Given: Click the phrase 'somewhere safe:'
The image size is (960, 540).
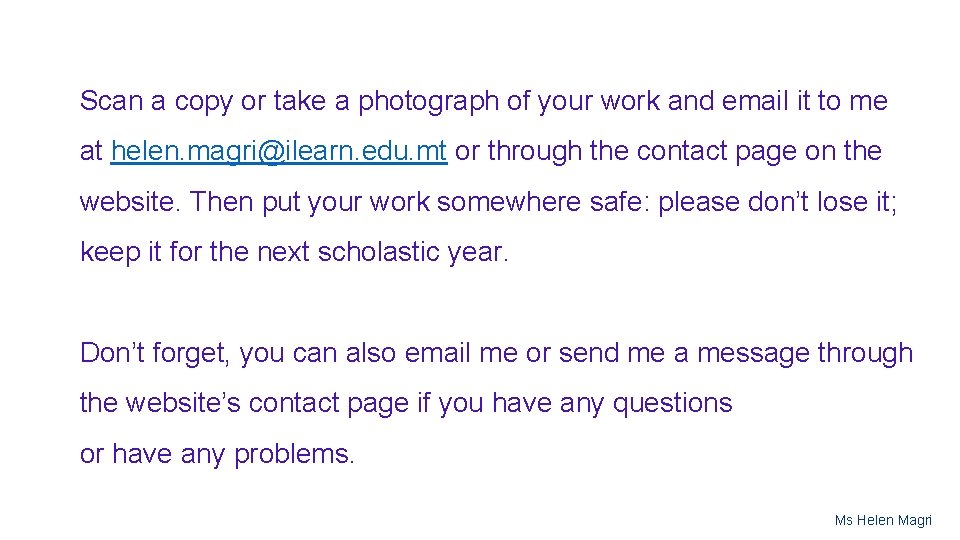Looking at the screenshot, I should [543, 201].
